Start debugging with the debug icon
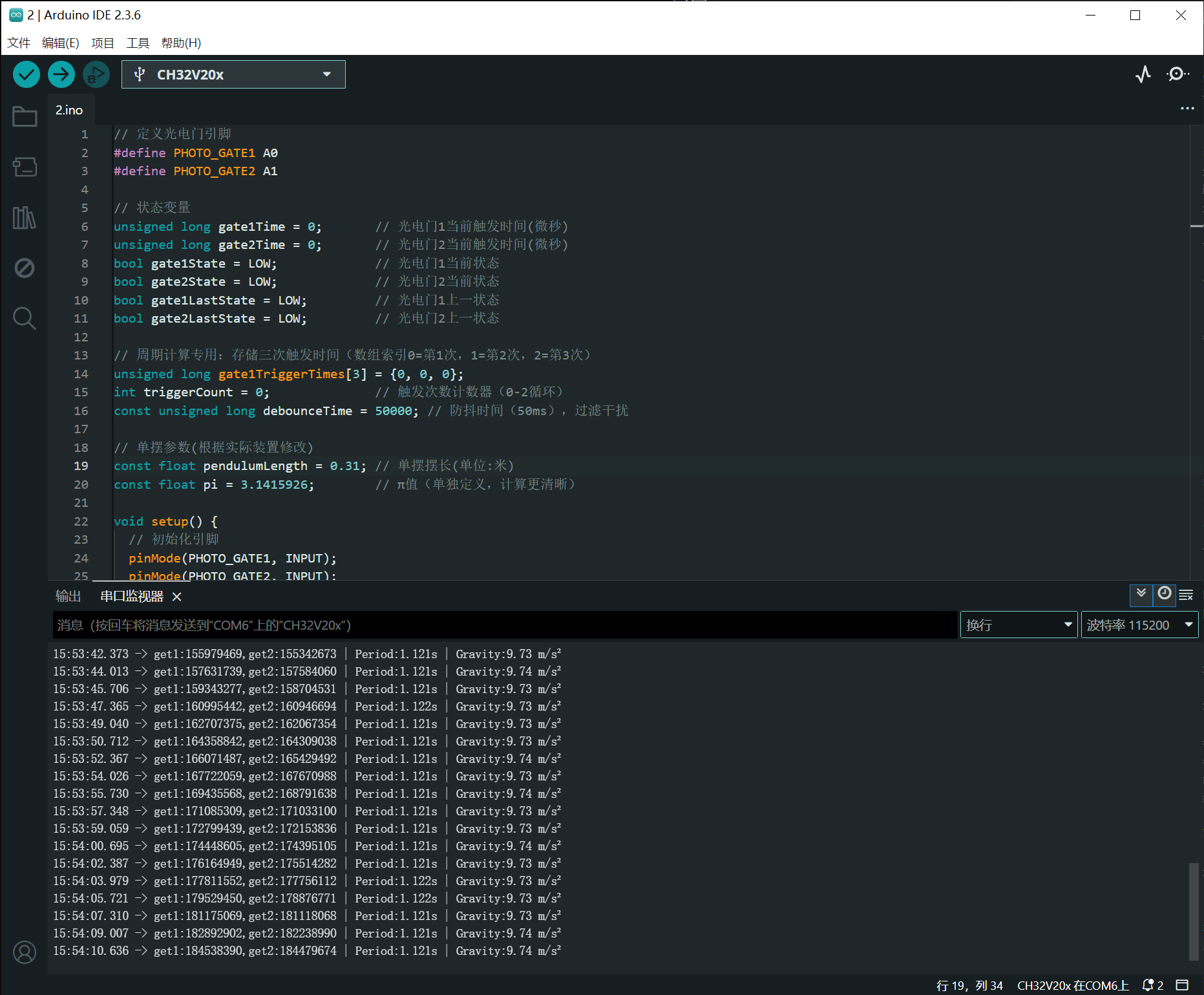The height and width of the screenshot is (995, 1204). click(96, 74)
